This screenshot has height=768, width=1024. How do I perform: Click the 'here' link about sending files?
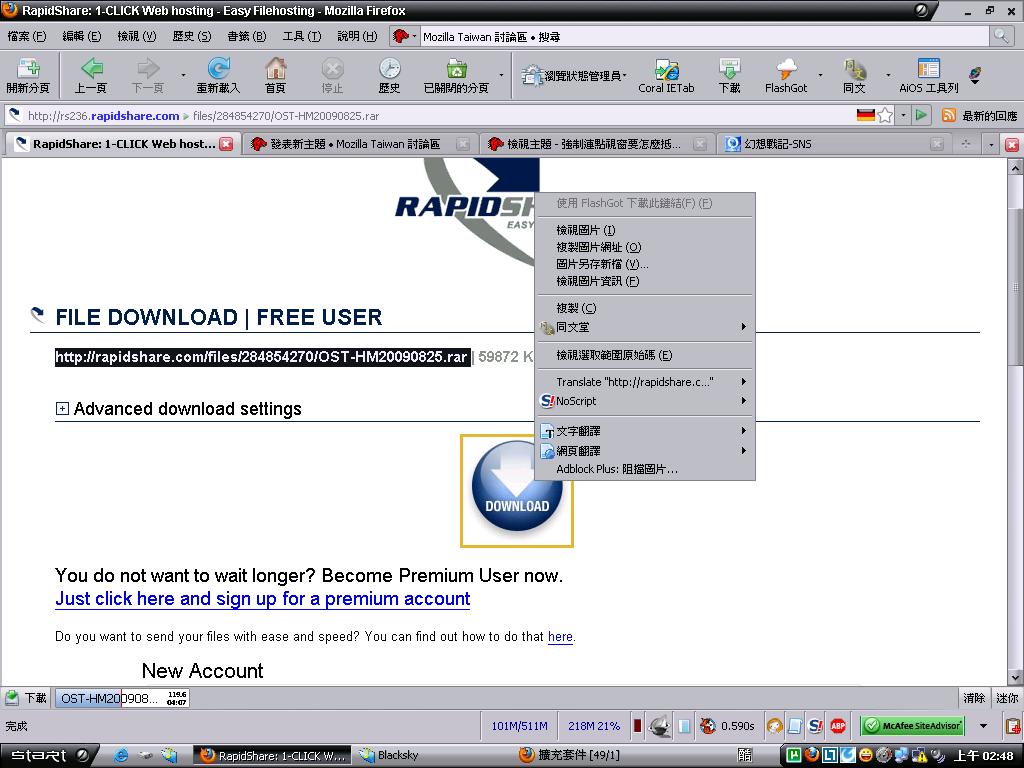click(560, 637)
